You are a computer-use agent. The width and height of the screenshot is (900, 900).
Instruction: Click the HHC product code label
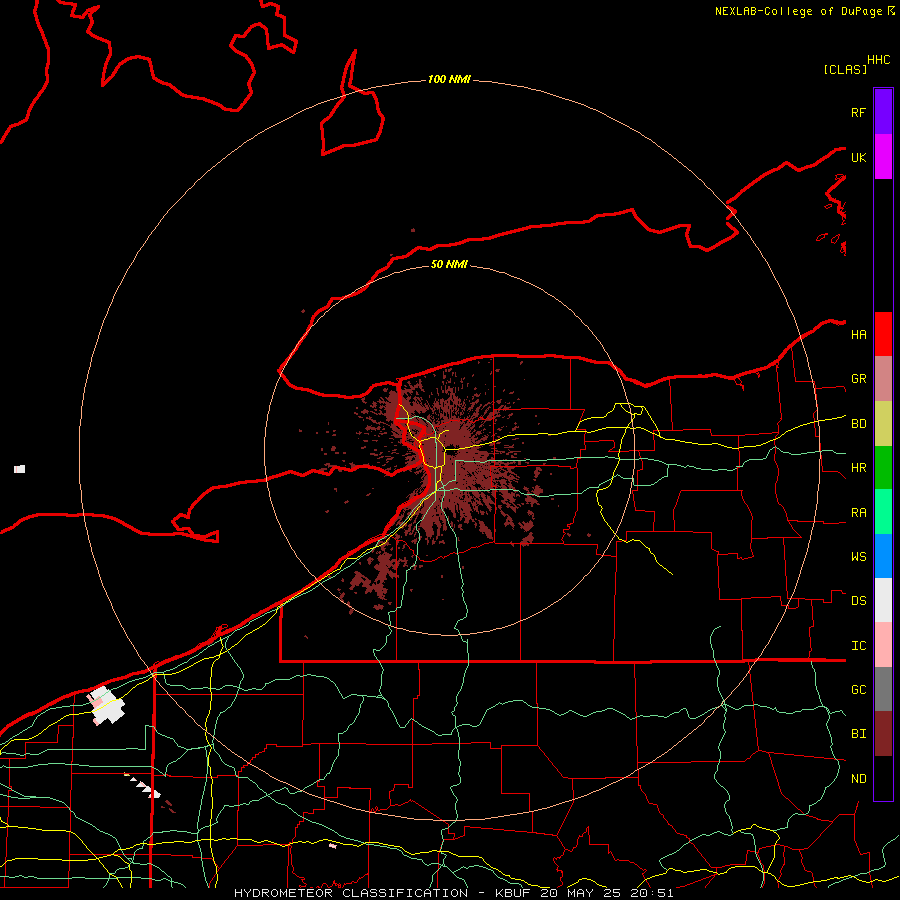click(x=879, y=60)
